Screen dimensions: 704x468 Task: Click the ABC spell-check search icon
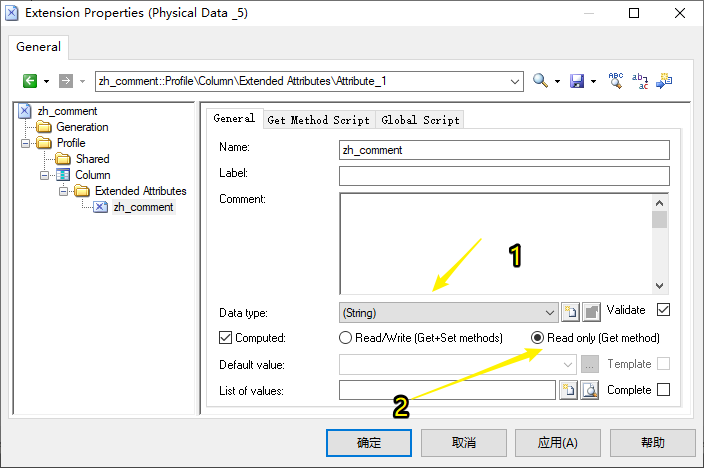pos(616,80)
